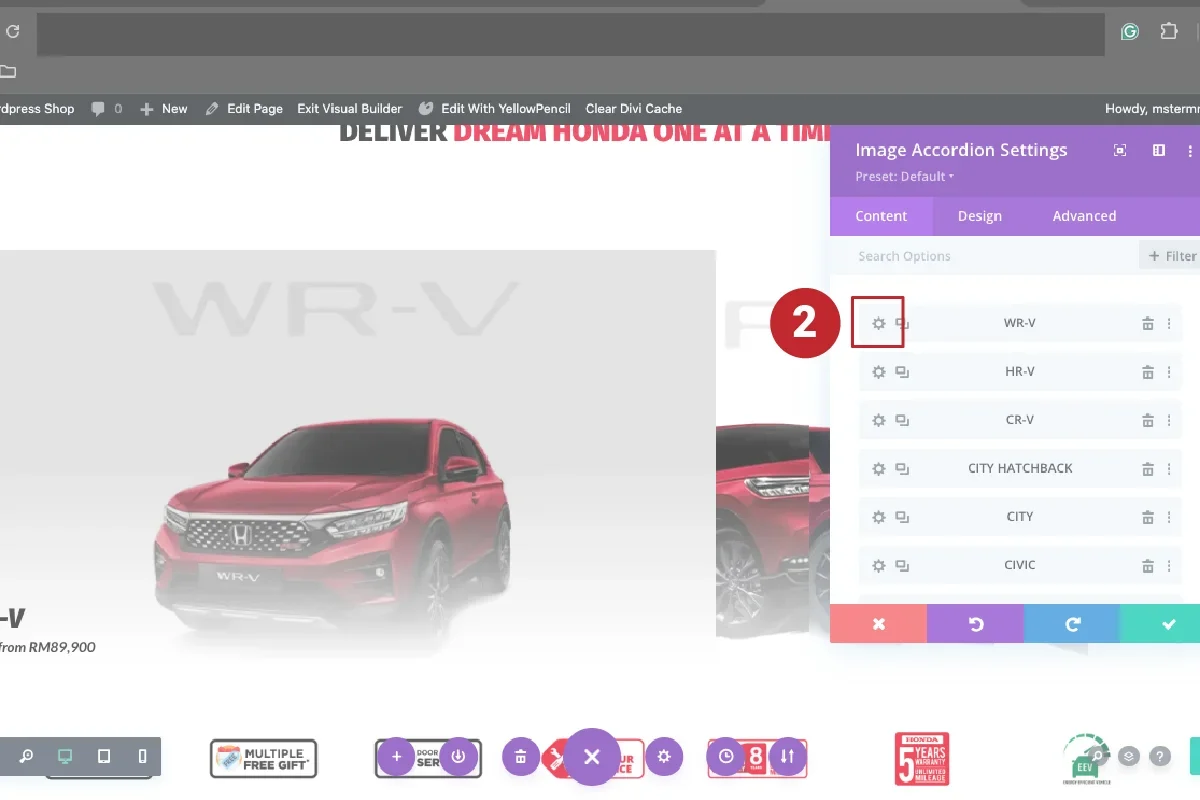Switch to desktop view mode
Viewport: 1200px width, 800px height.
click(65, 757)
